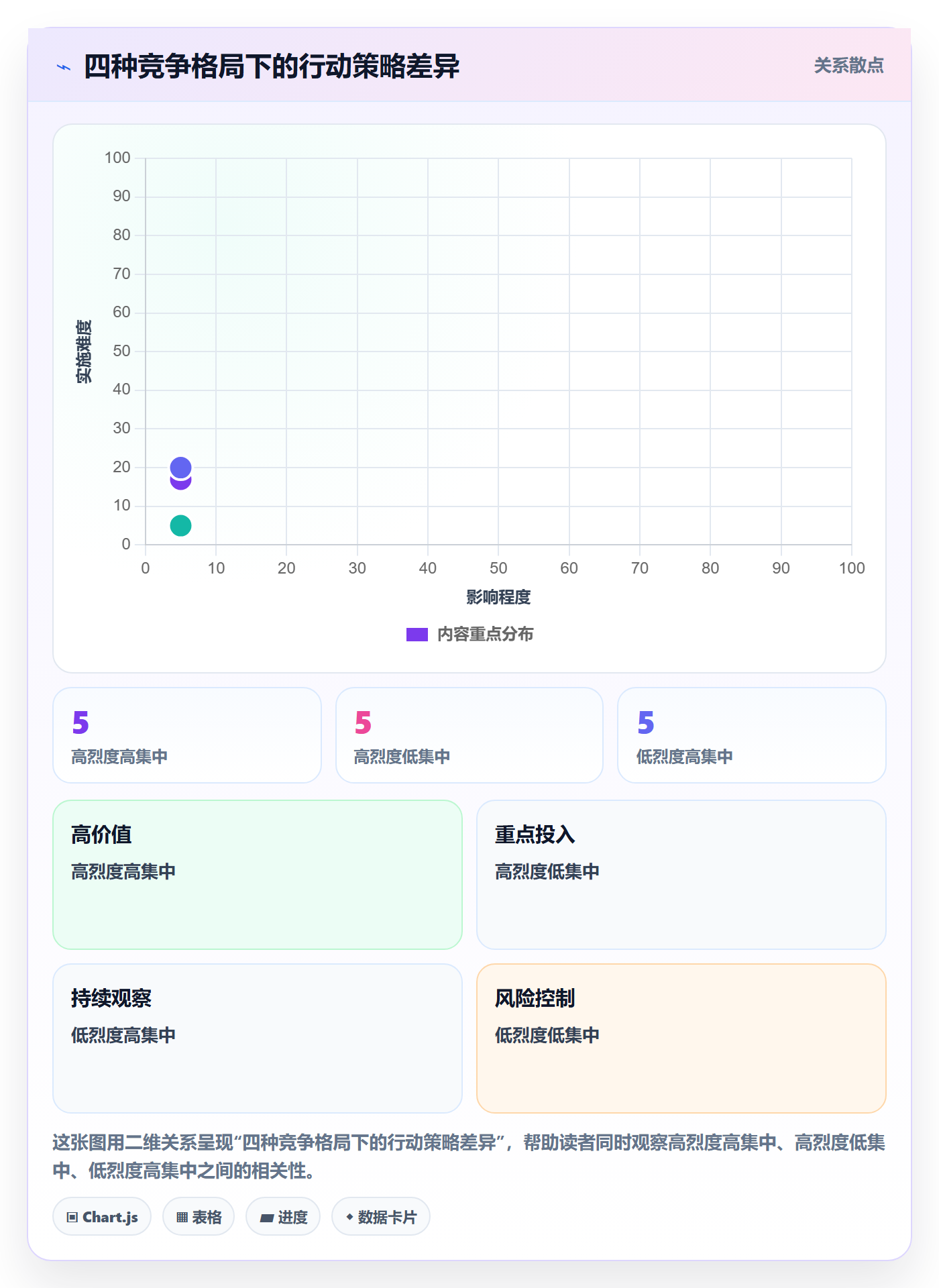Image resolution: width=939 pixels, height=1288 pixels.
Task: Click the legend text 内容重点分布
Action: click(485, 634)
